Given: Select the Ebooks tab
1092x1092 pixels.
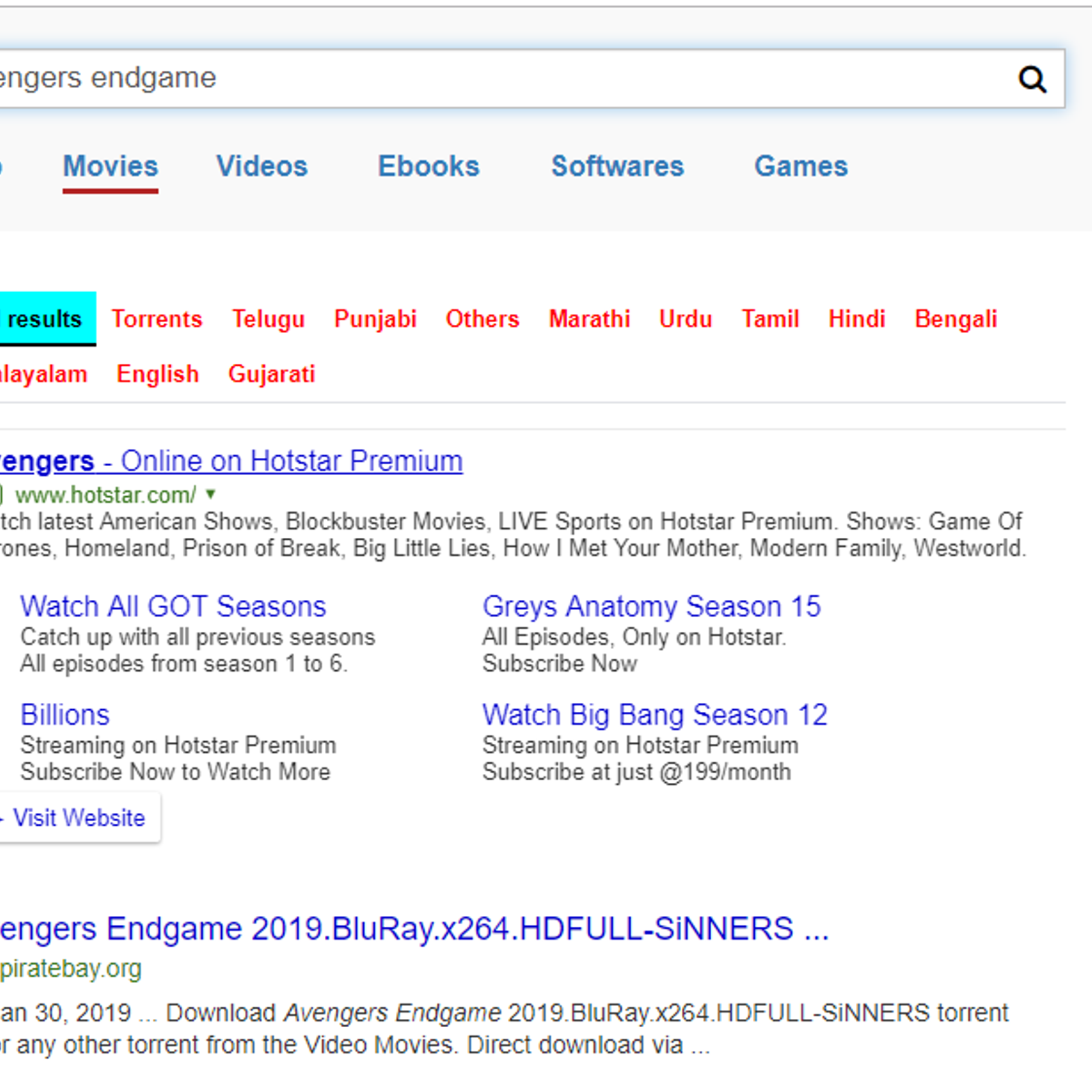Looking at the screenshot, I should [429, 166].
